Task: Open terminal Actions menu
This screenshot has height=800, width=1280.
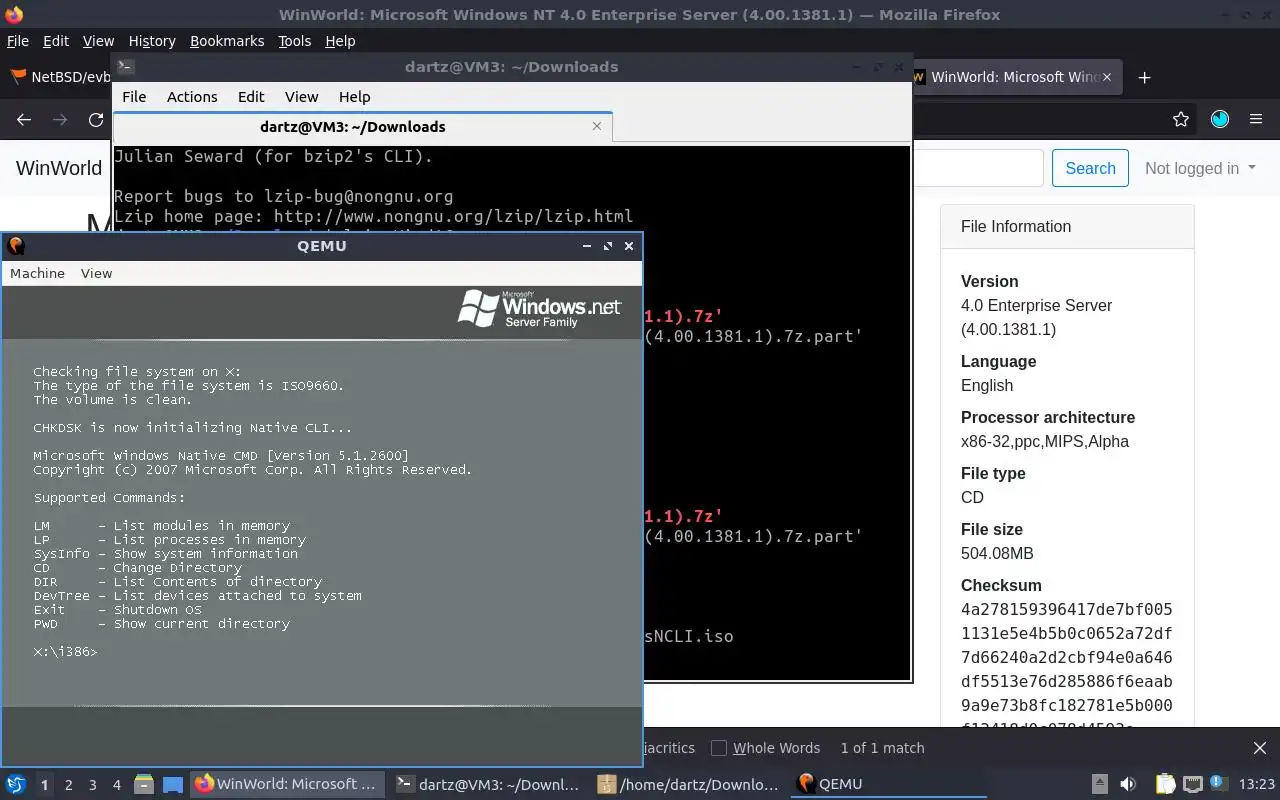Action: click(192, 97)
